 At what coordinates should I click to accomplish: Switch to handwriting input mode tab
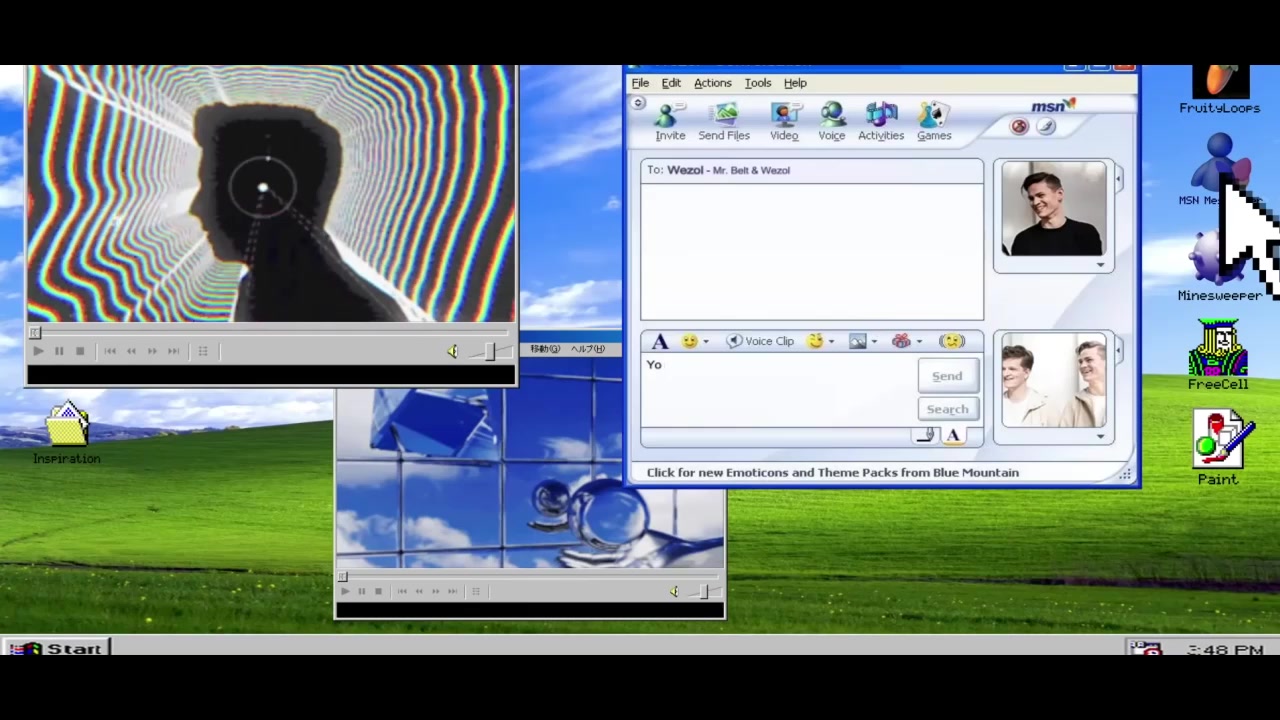(925, 436)
